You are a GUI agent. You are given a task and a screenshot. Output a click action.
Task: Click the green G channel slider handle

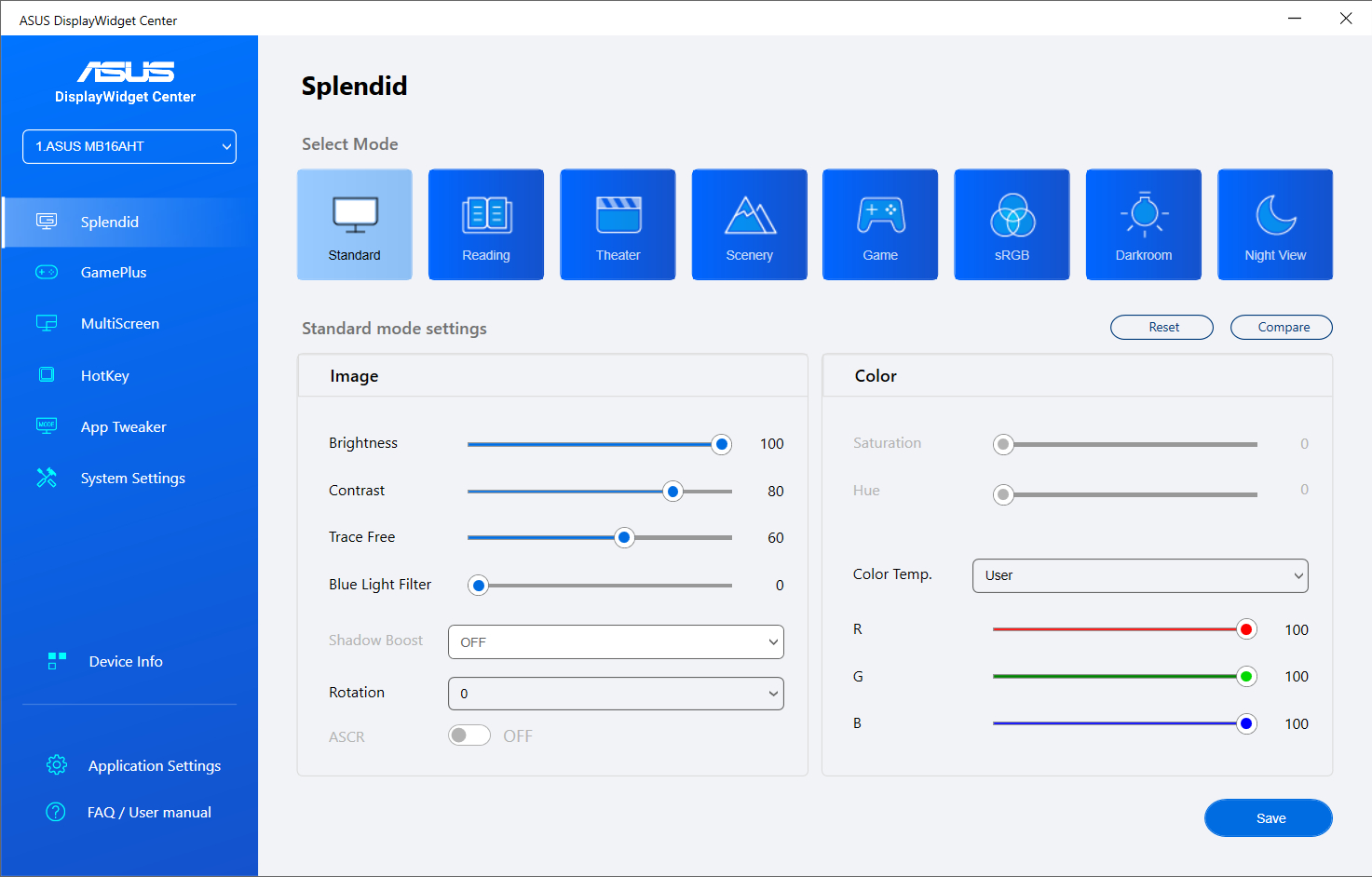[x=1246, y=676]
